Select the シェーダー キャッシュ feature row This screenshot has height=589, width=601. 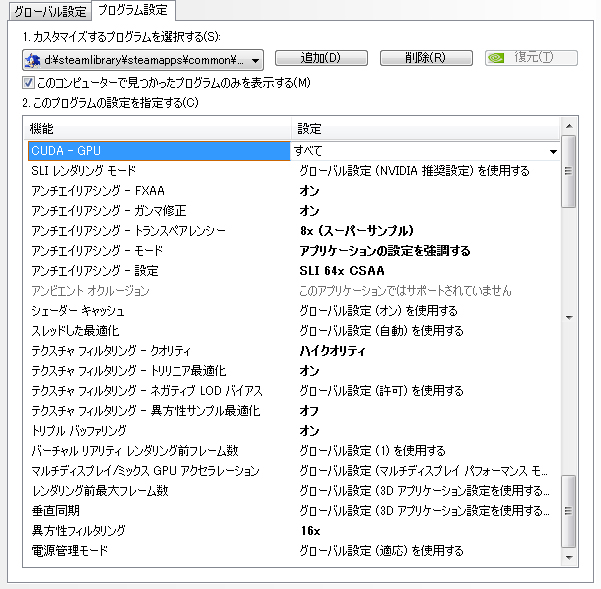pos(78,311)
